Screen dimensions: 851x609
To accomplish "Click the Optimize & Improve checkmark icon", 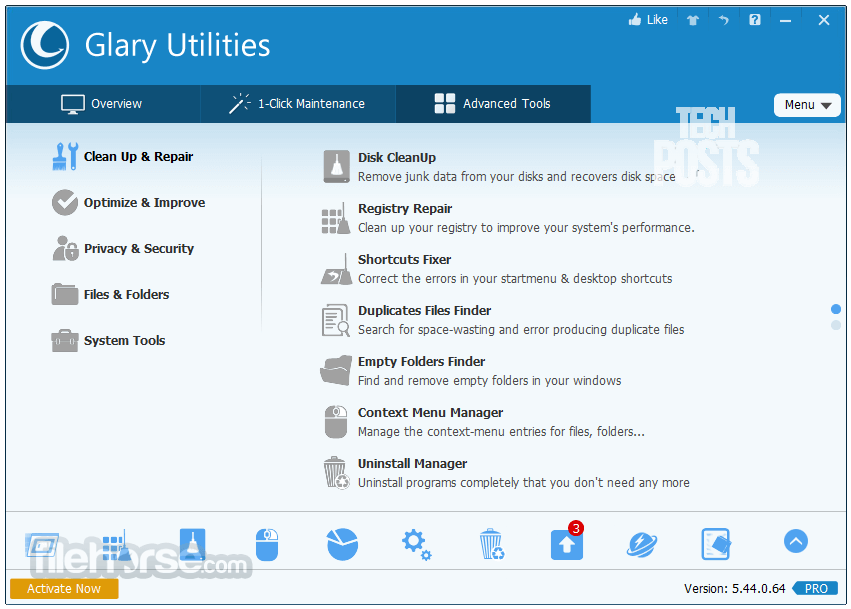I will [x=65, y=202].
